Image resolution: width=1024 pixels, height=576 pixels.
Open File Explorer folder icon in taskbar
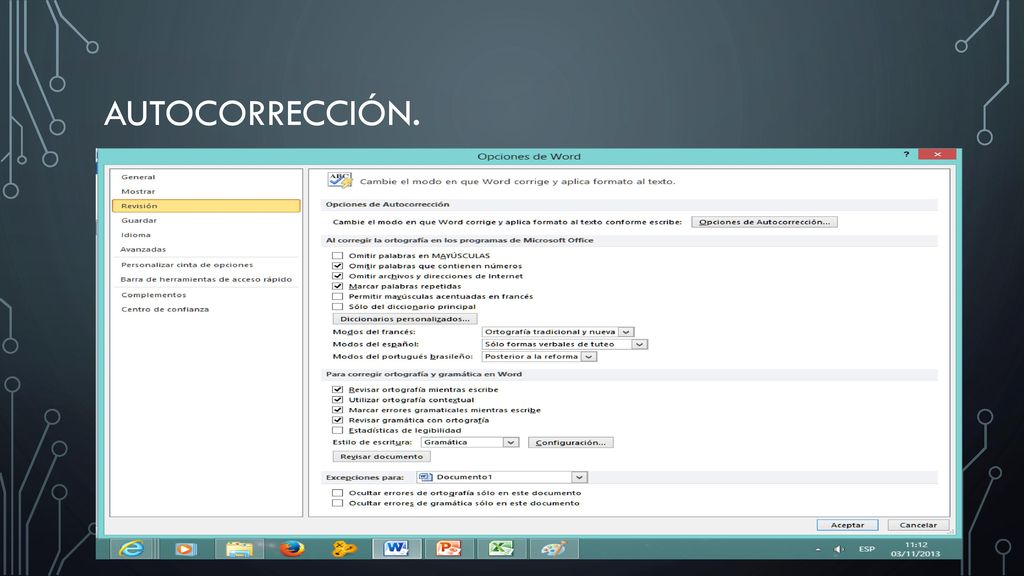239,549
